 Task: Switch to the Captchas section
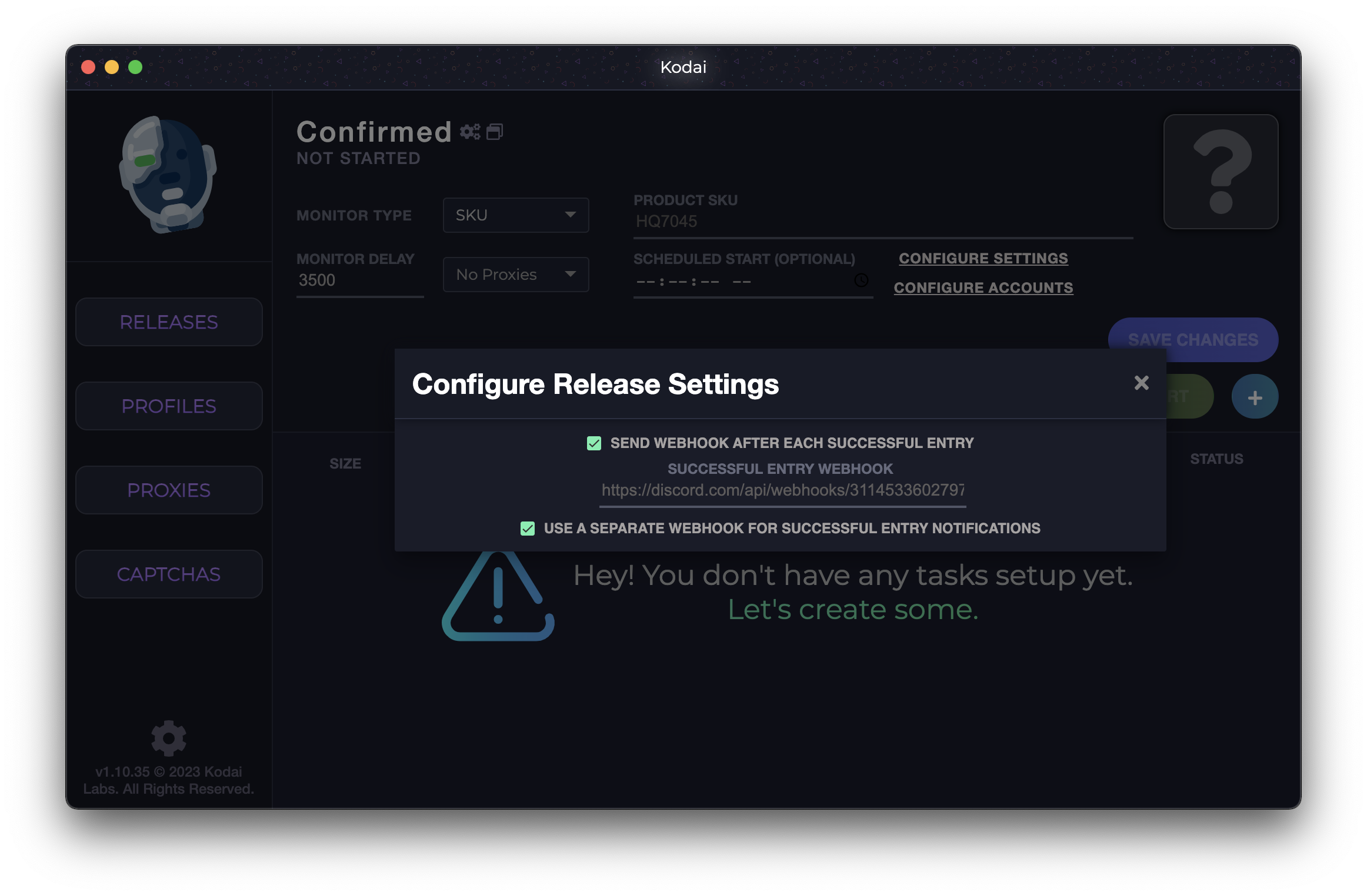[x=169, y=574]
